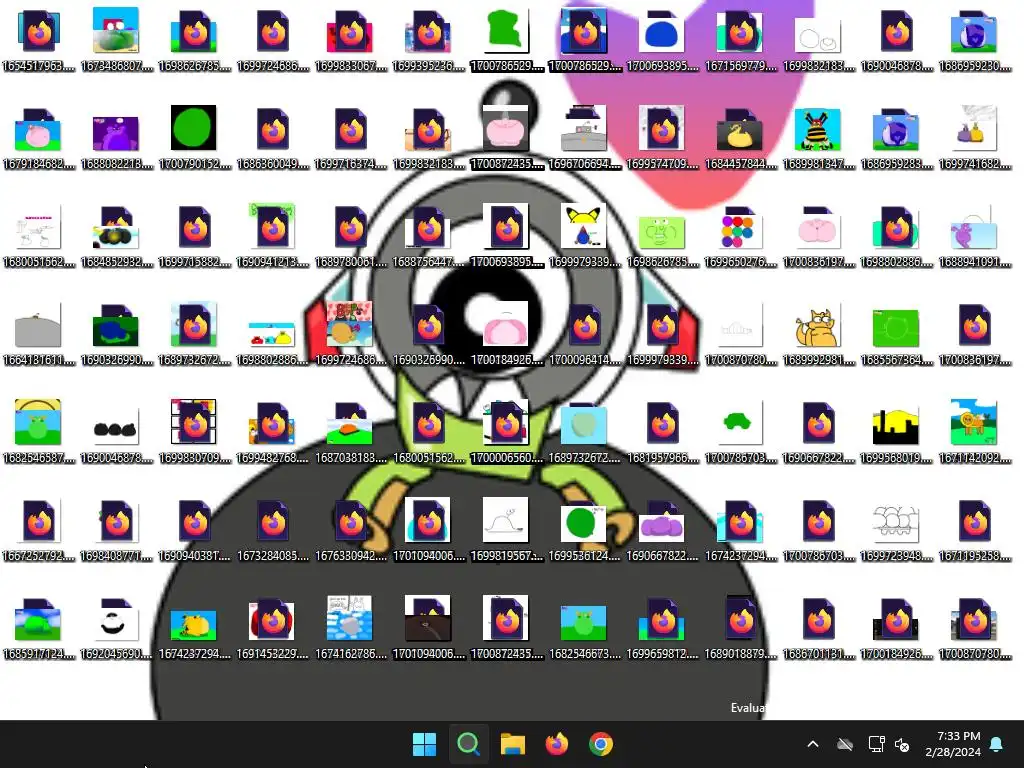Screen dimensions: 1024x768
Task: Open the OneDrive cloud tray icon
Action: 845,744
